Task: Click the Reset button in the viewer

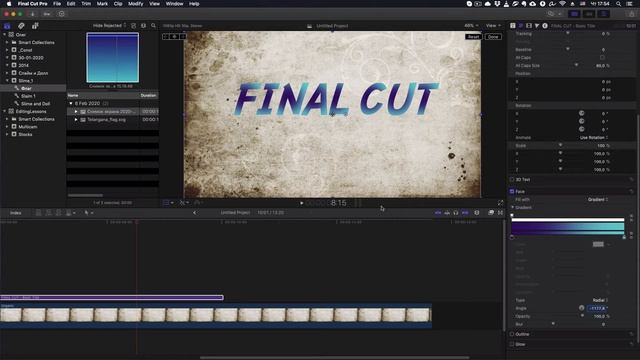Action: [473, 37]
